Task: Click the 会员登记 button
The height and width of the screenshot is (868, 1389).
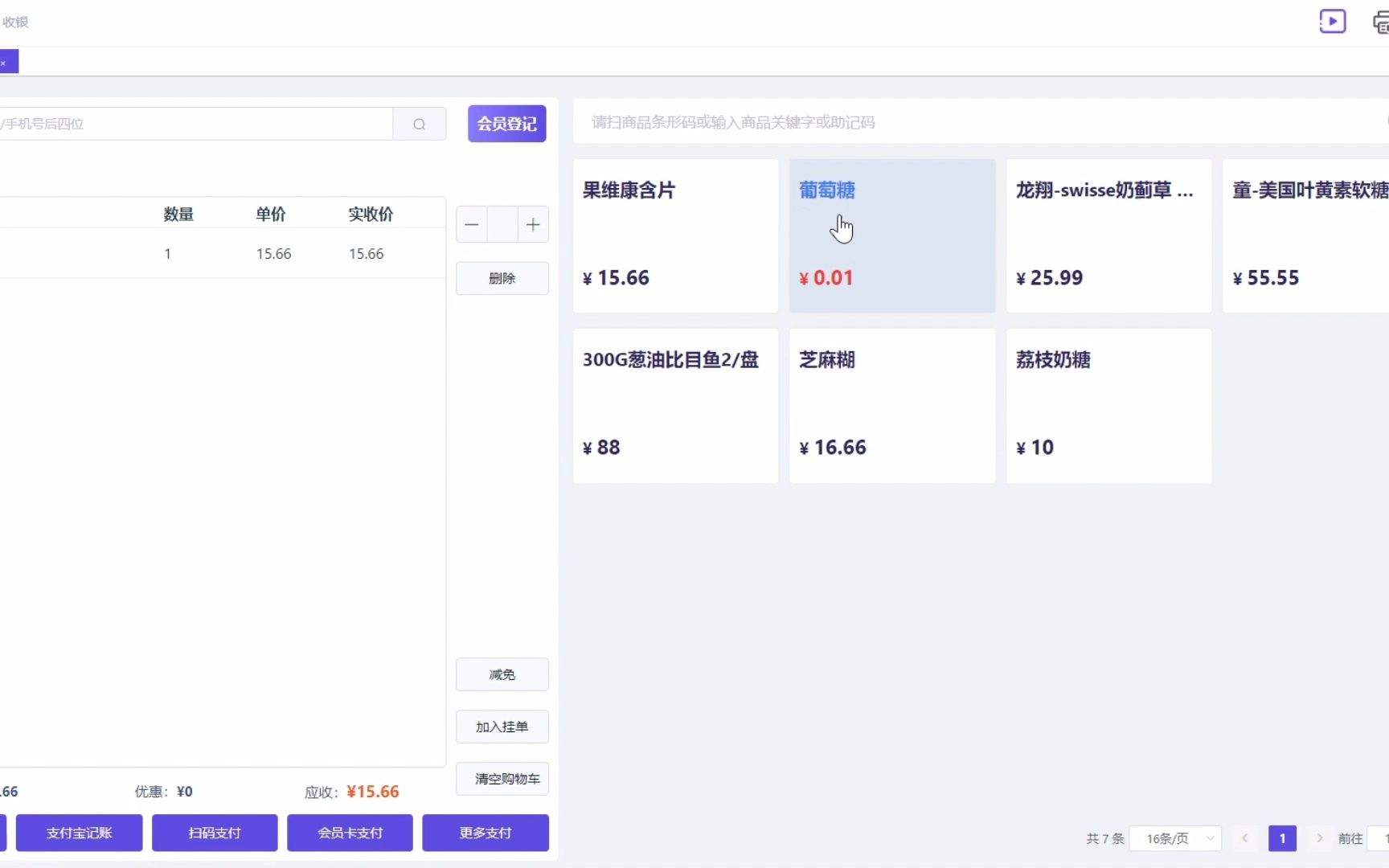Action: point(506,124)
